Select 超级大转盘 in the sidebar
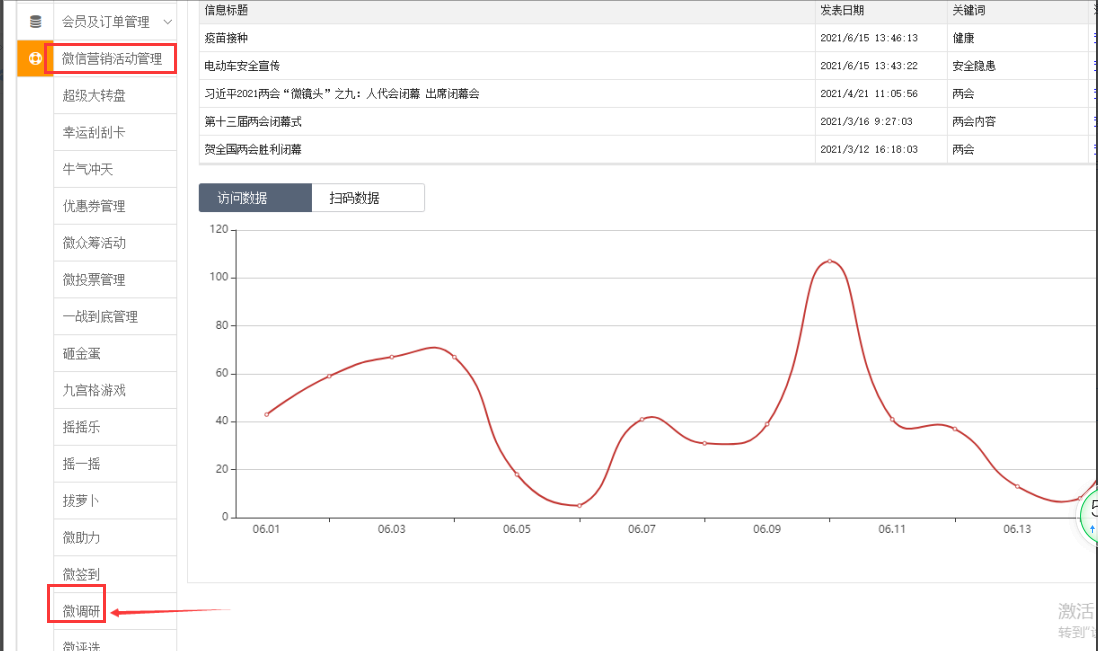This screenshot has height=651, width=1098. point(94,96)
